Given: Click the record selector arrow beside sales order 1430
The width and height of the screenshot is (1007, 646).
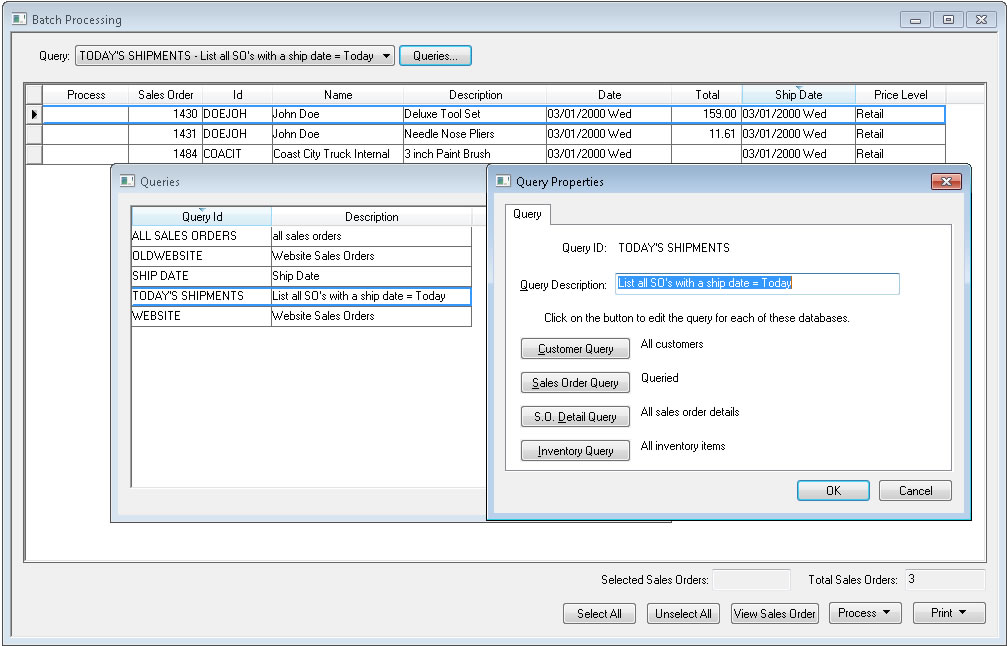Looking at the screenshot, I should [33, 114].
